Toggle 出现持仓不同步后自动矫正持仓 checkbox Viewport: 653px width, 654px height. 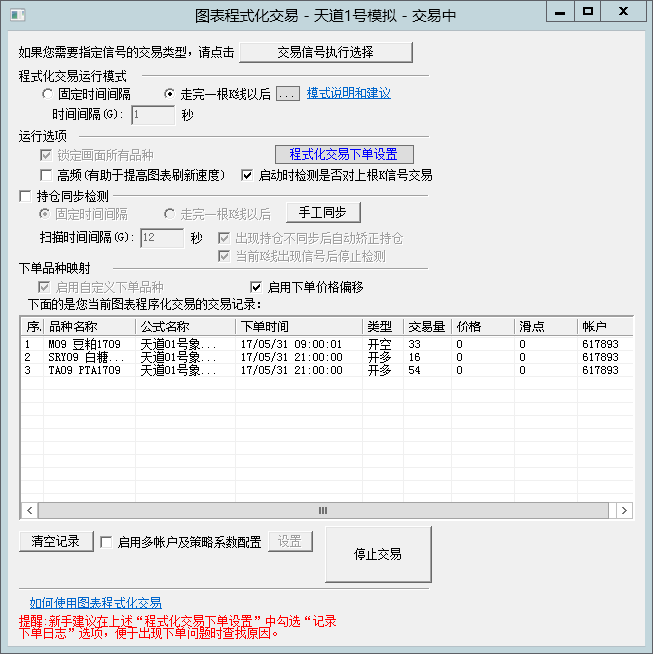point(224,238)
